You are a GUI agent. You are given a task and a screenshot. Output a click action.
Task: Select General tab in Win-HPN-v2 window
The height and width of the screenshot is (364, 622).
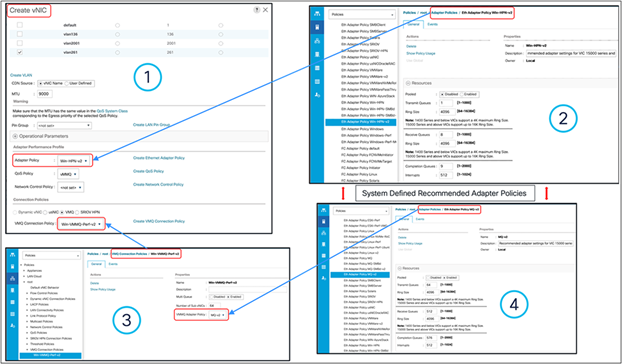coord(413,25)
